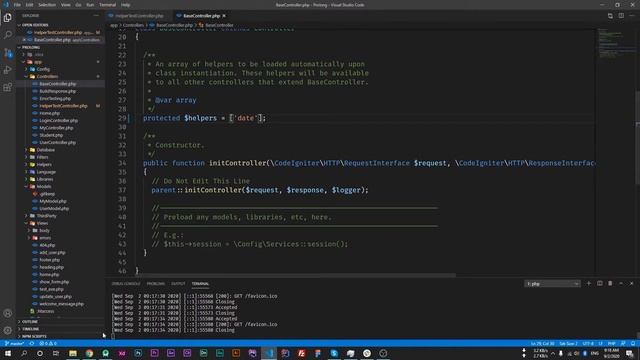The image size is (640, 360).
Task: Split the editor to the right
Action: [621, 16]
